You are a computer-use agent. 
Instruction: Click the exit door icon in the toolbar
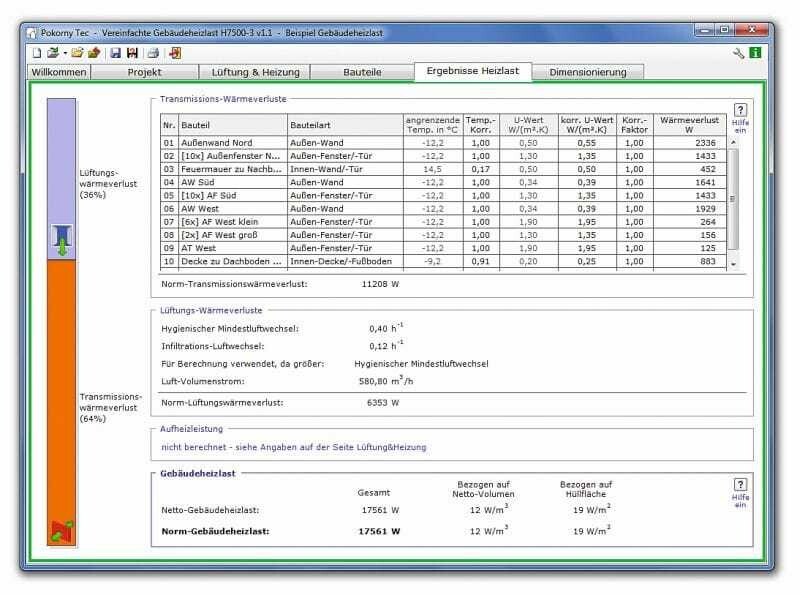pos(175,53)
